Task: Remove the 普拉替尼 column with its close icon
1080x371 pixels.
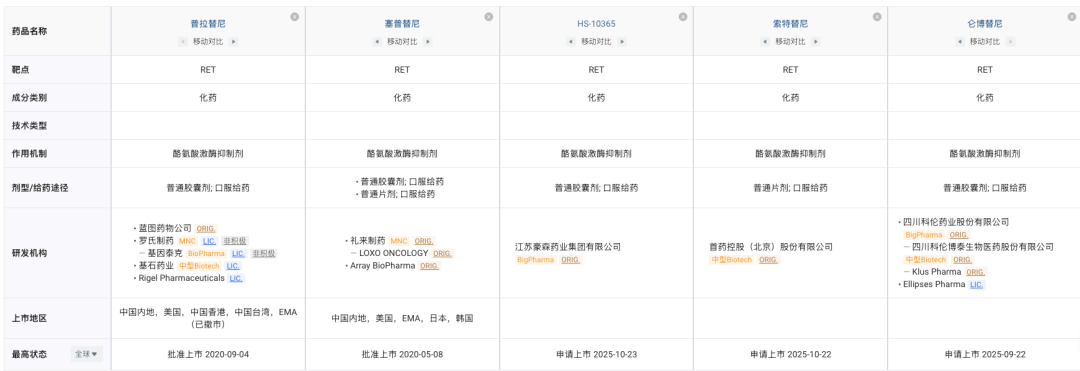Action: pos(294,17)
